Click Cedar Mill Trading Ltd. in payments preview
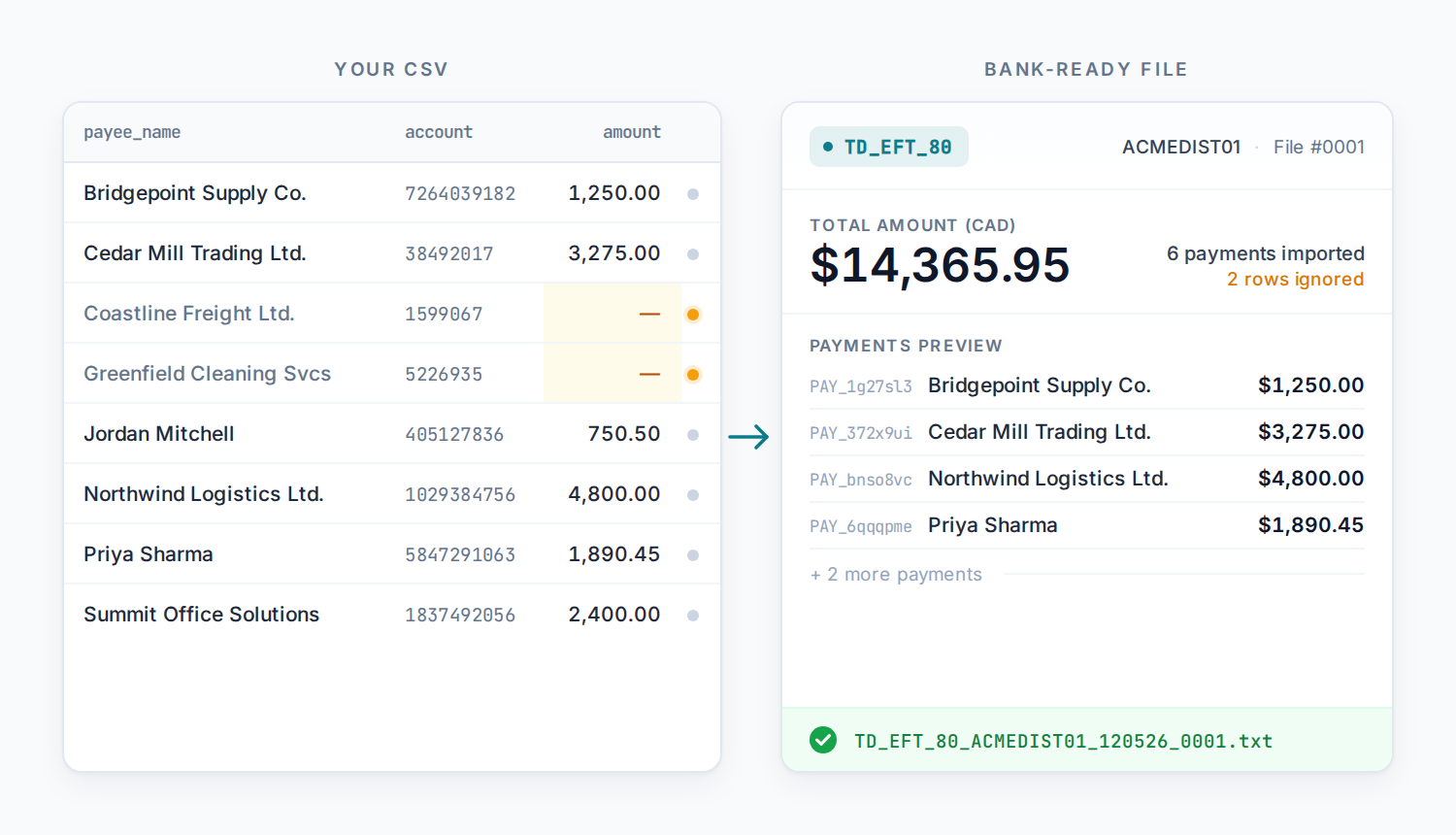The height and width of the screenshot is (835, 1456). [1040, 432]
